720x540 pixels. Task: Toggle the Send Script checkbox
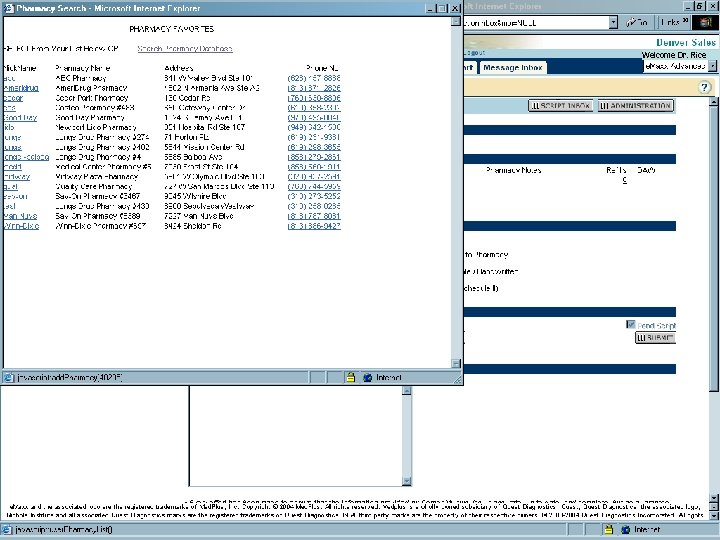pyautogui.click(x=630, y=325)
